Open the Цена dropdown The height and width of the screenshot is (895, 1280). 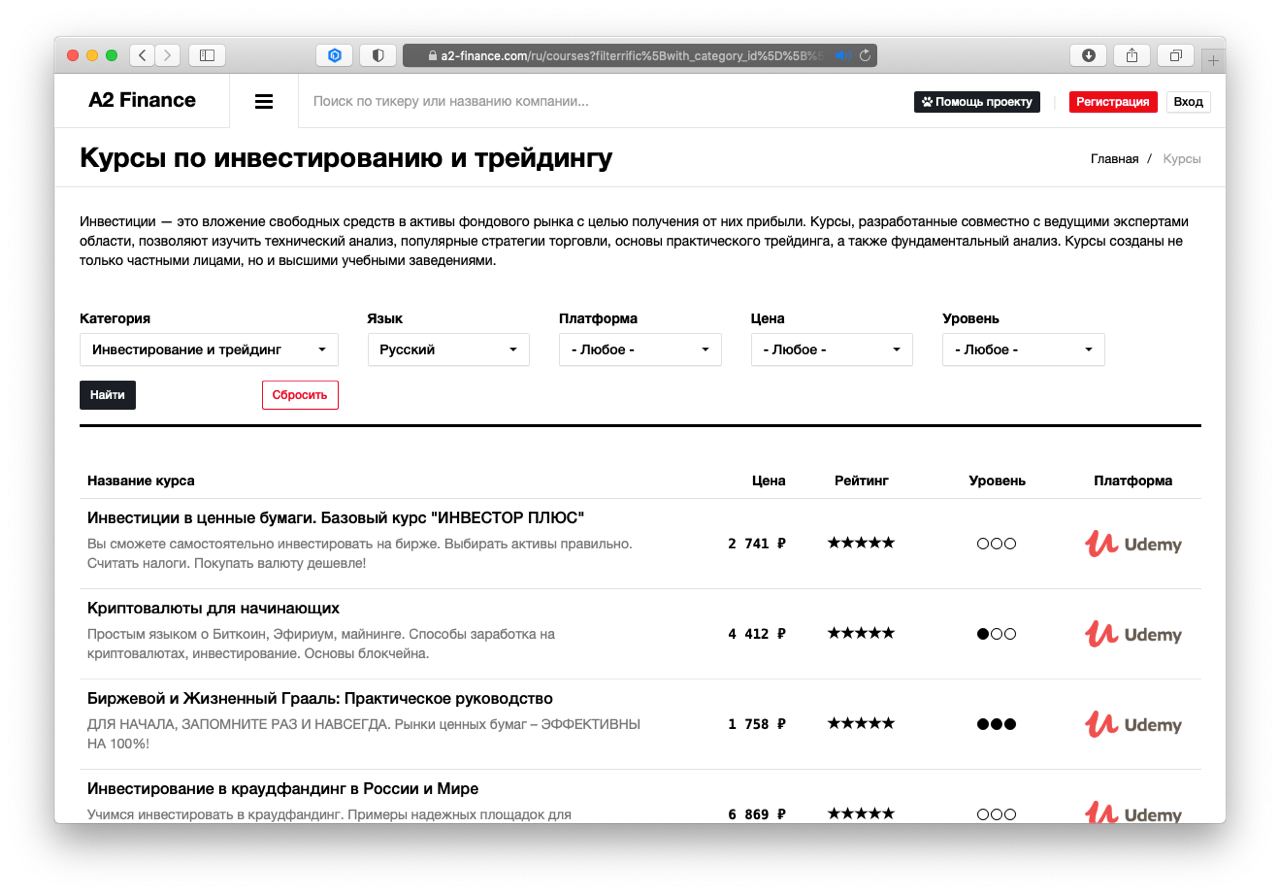pyautogui.click(x=832, y=350)
